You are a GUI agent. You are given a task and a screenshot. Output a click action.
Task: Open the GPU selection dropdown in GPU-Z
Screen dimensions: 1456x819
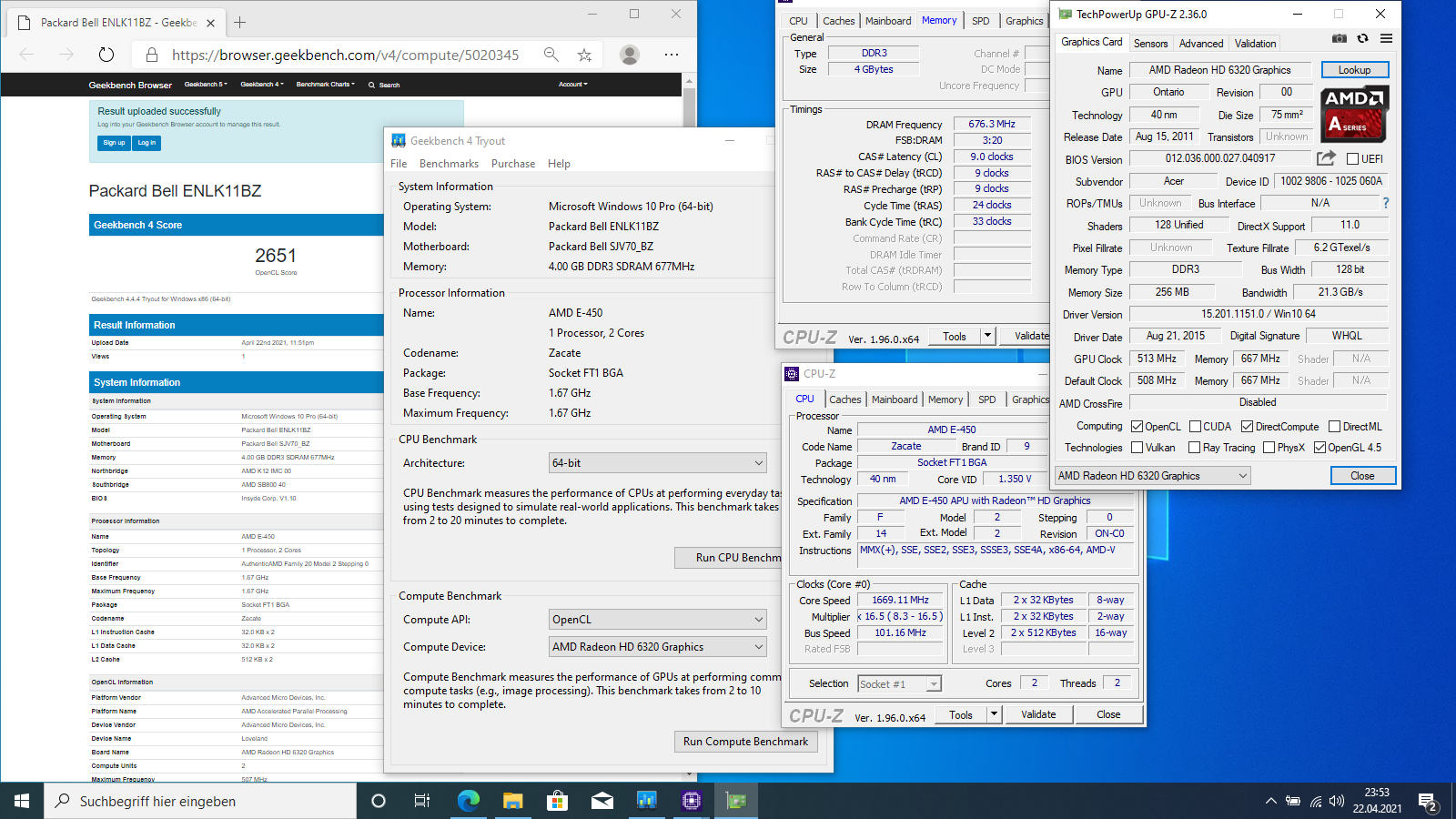pyautogui.click(x=1152, y=476)
